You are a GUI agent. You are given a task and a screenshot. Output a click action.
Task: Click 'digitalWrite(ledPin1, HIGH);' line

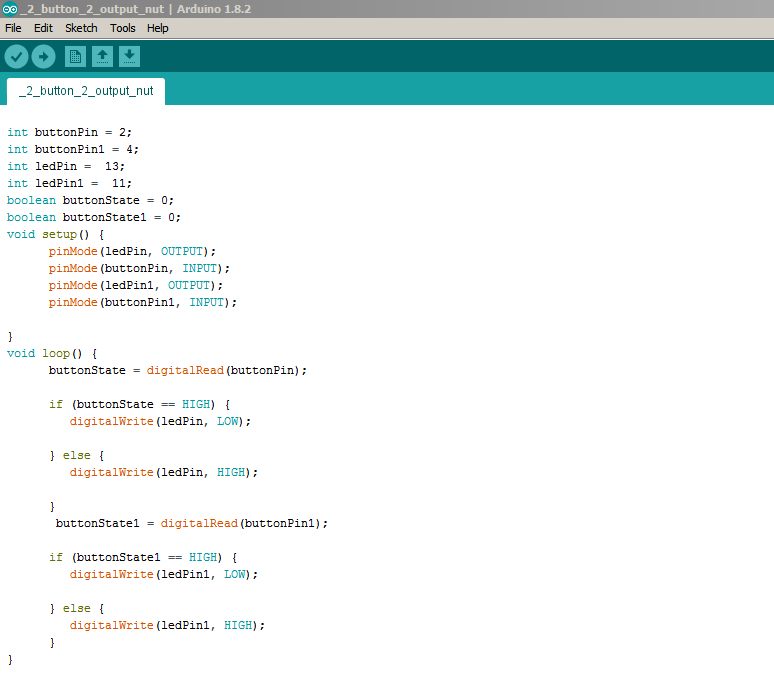click(x=167, y=626)
